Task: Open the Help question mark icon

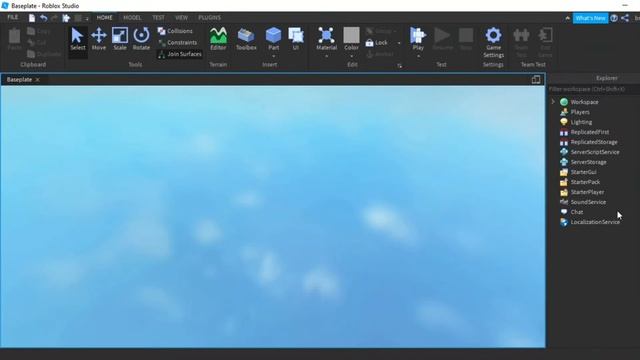Action: coord(614,18)
